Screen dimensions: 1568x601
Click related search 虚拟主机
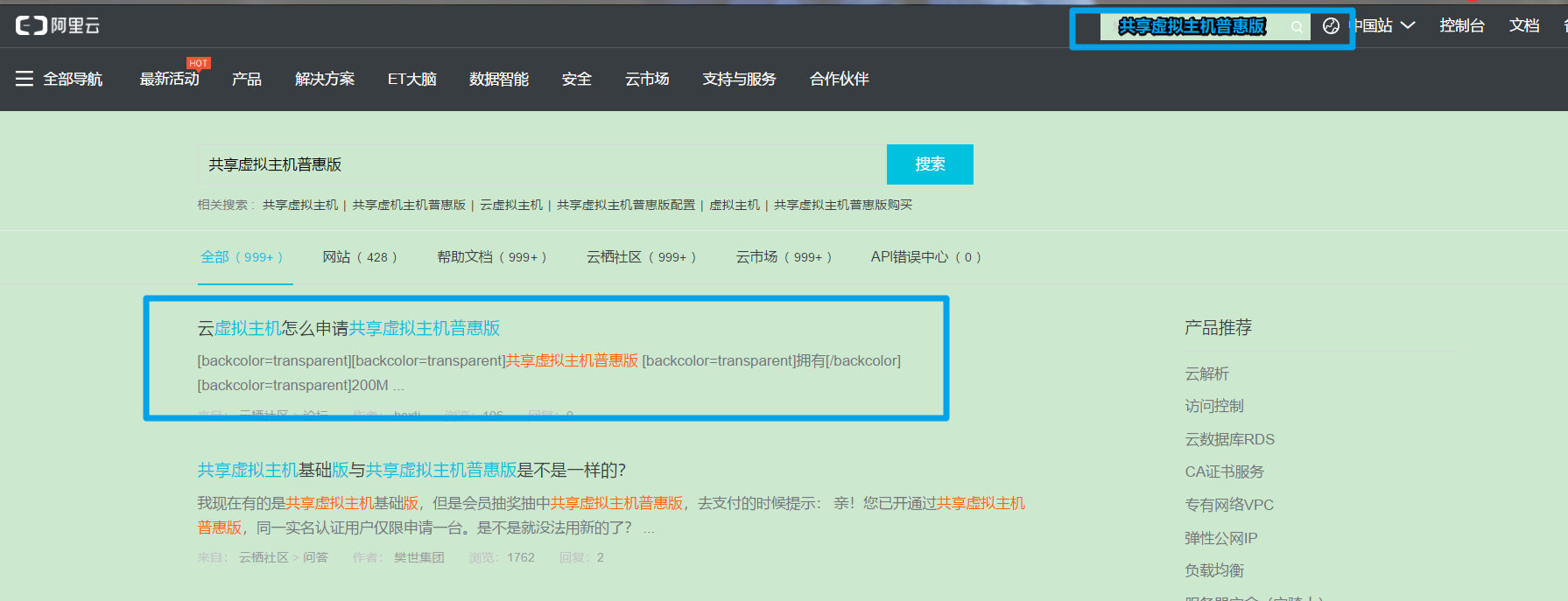[735, 205]
